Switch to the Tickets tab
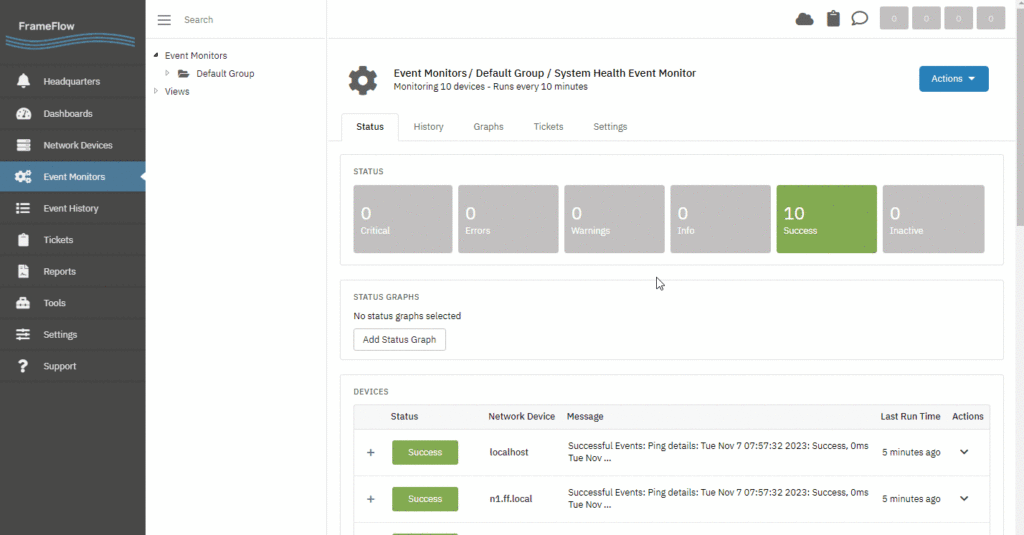The width and height of the screenshot is (1024, 535). tap(548, 127)
